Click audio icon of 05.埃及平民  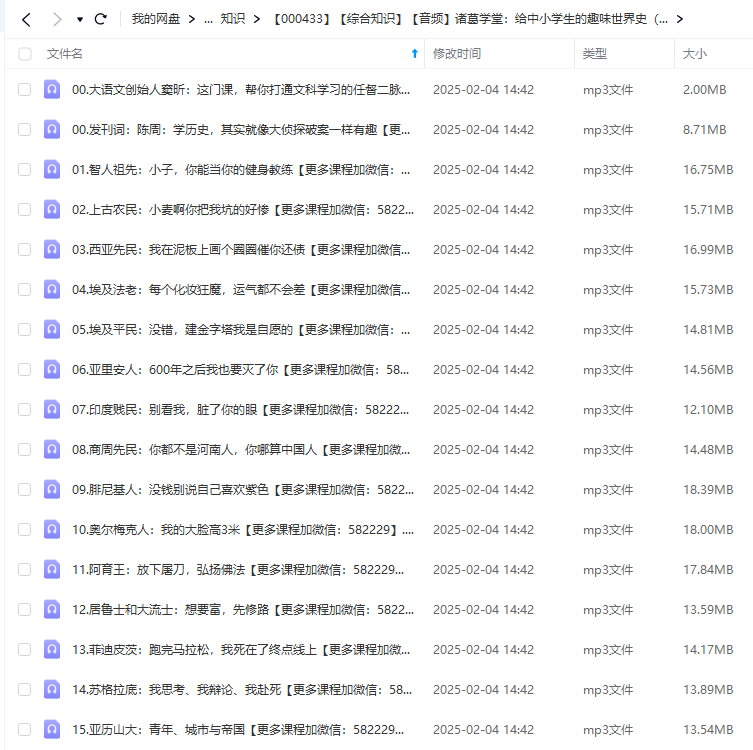[52, 329]
